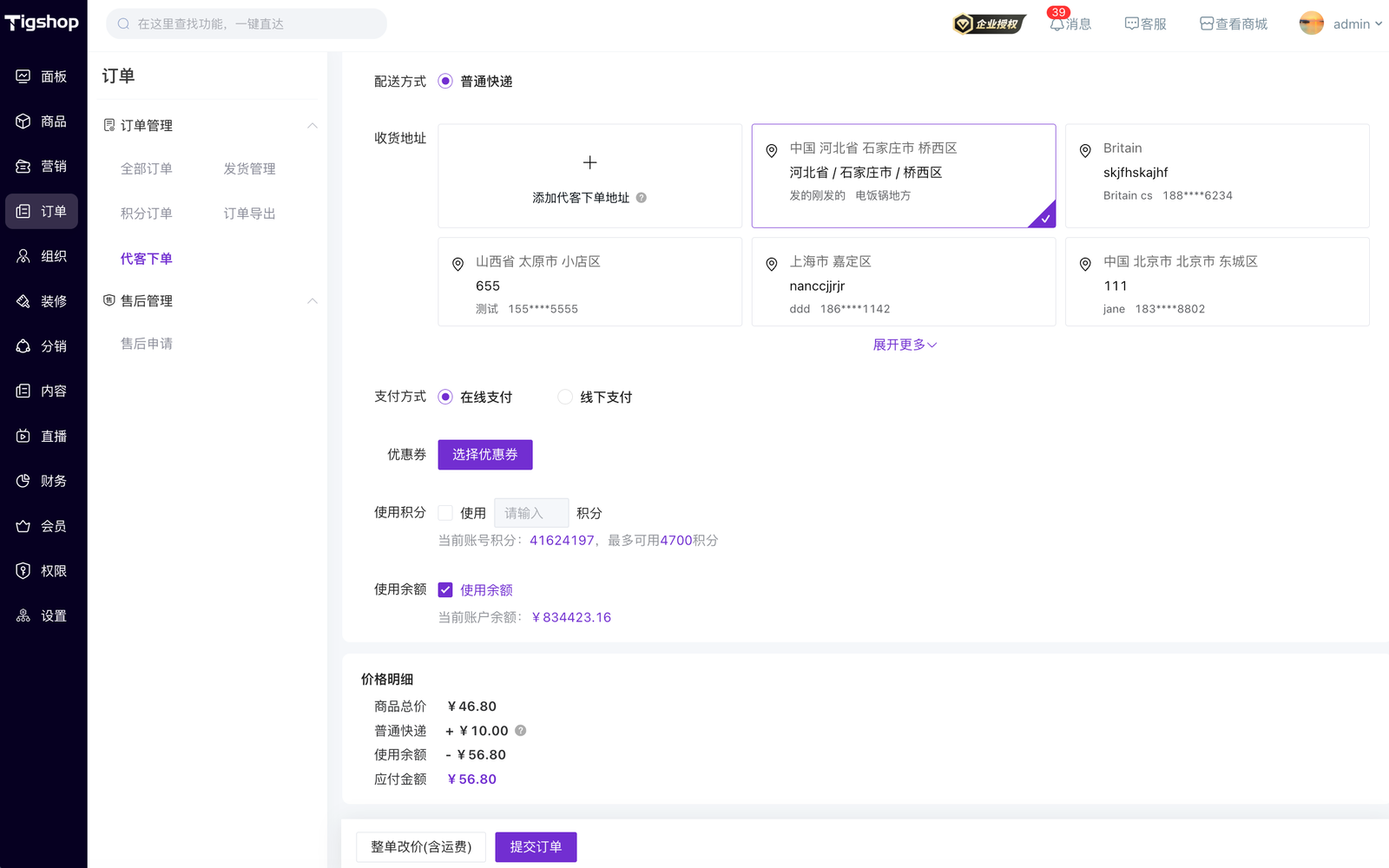Enable the 使用 points checkbox
Image resolution: width=1389 pixels, height=868 pixels.
[445, 513]
